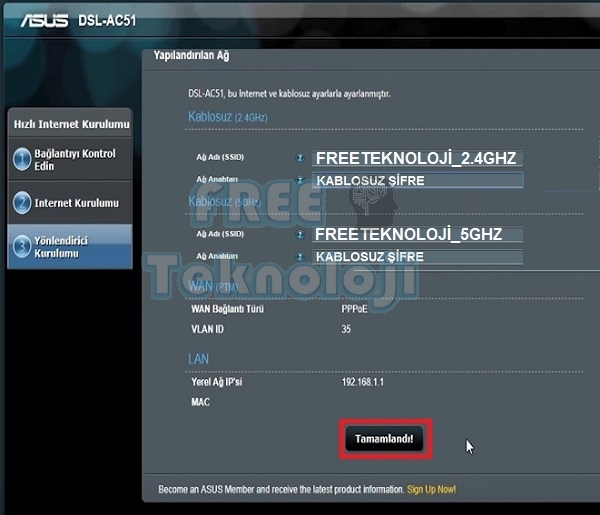The image size is (600, 515).
Task: Open help icon beside 2.4GHz Ağ Adı (SSID)
Action: [299, 158]
